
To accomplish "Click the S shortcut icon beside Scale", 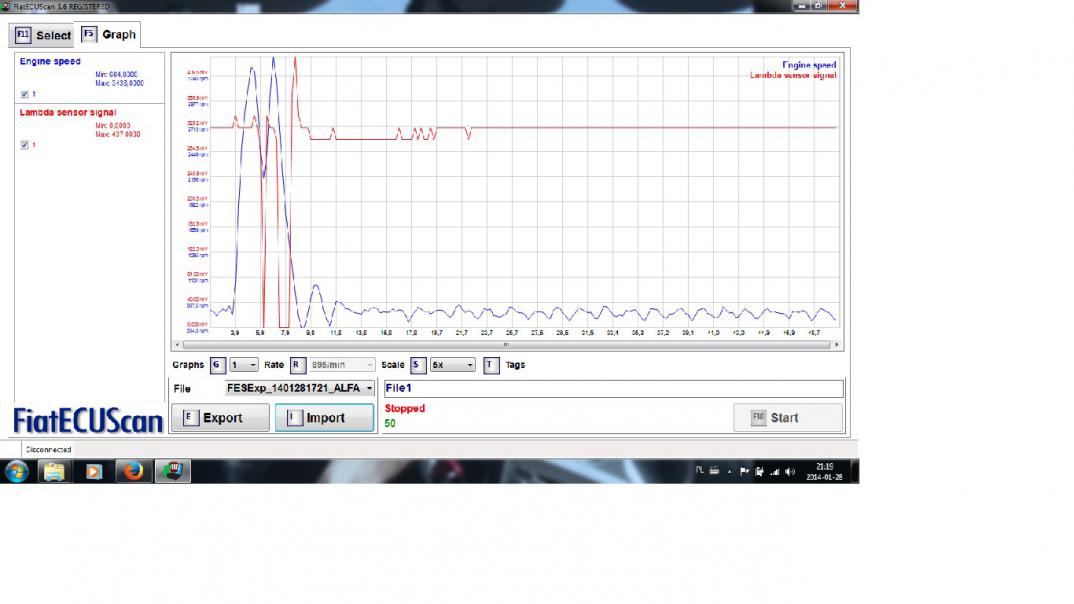I will pos(418,365).
